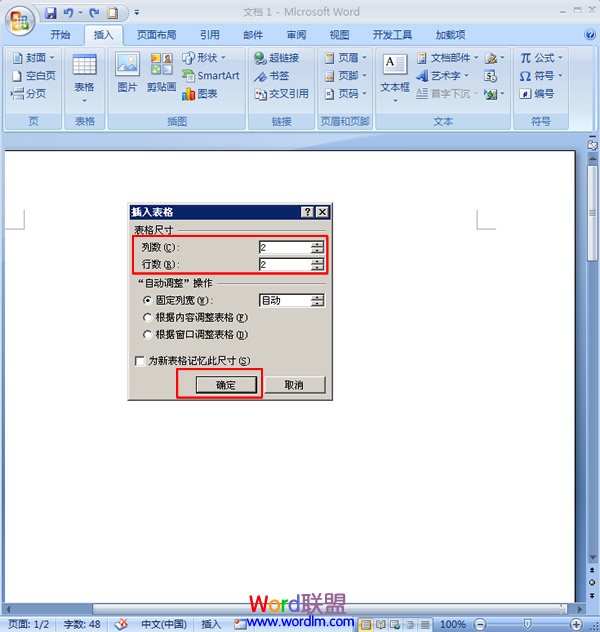Customize the quick access toolbar
The height and width of the screenshot is (632, 600).
(x=137, y=13)
